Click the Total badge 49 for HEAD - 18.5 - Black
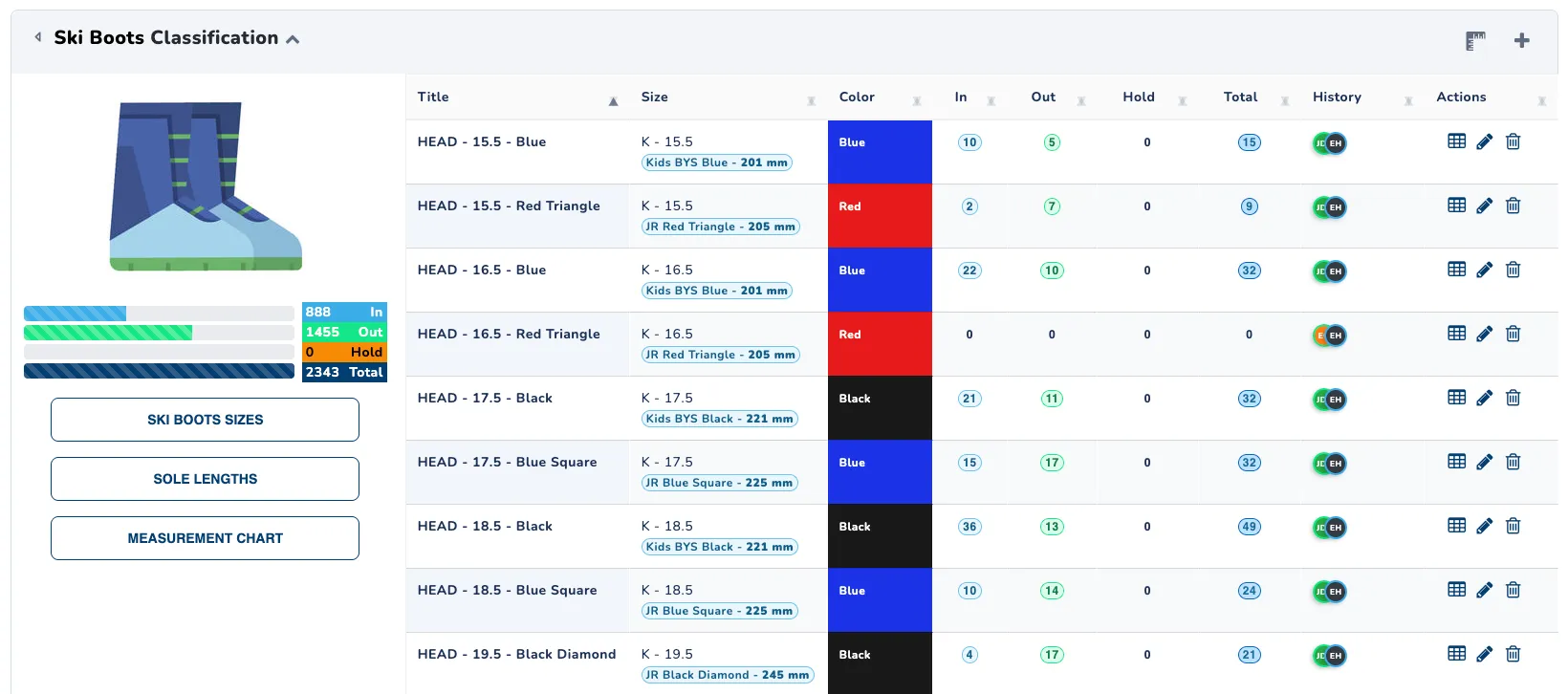1568x694 pixels. (x=1249, y=527)
